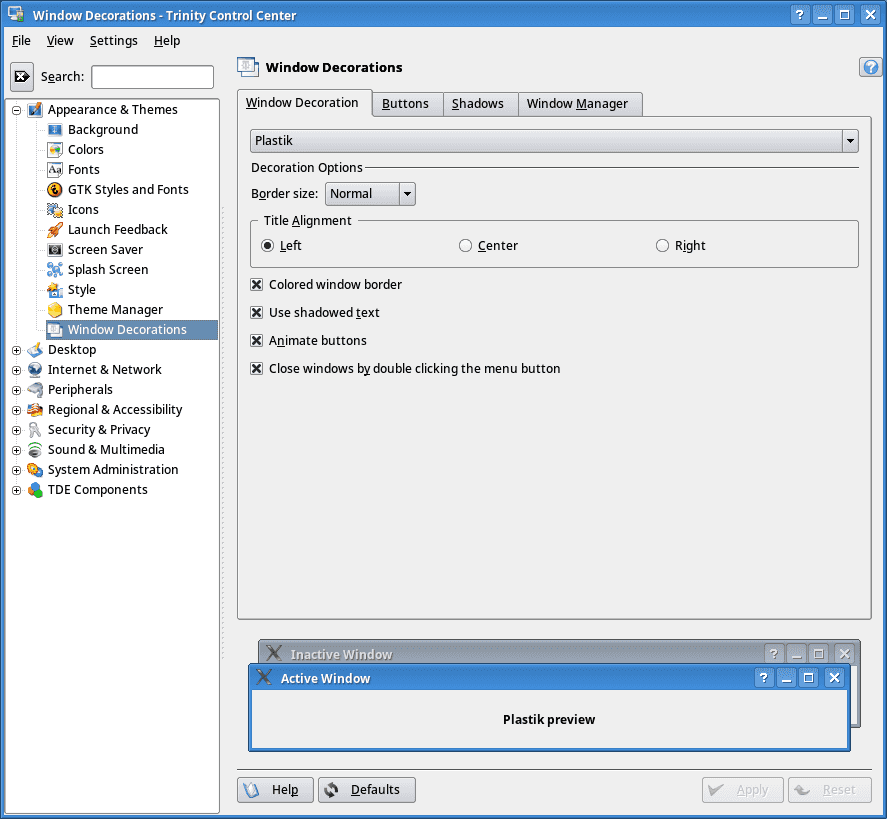Click the Inactive Window title in preview
Image resolution: width=887 pixels, height=819 pixels.
(x=341, y=654)
